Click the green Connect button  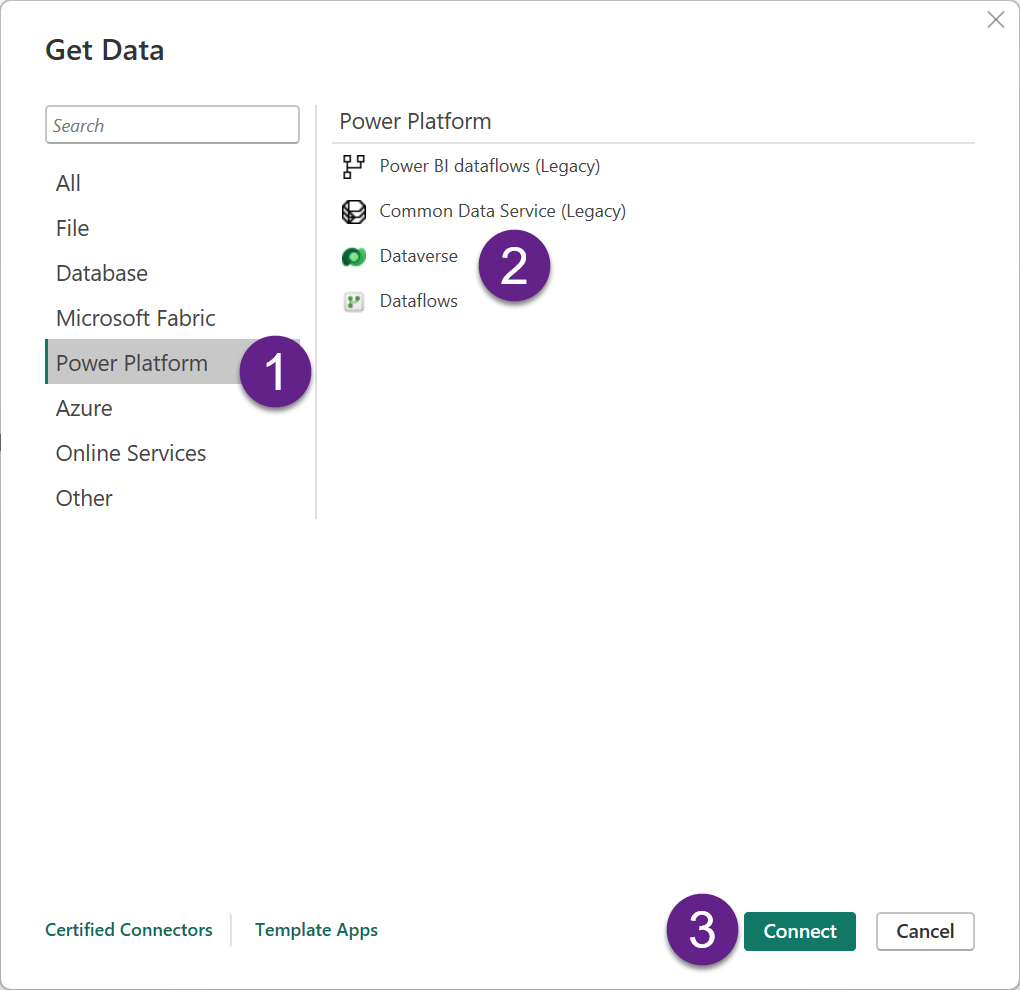point(799,931)
